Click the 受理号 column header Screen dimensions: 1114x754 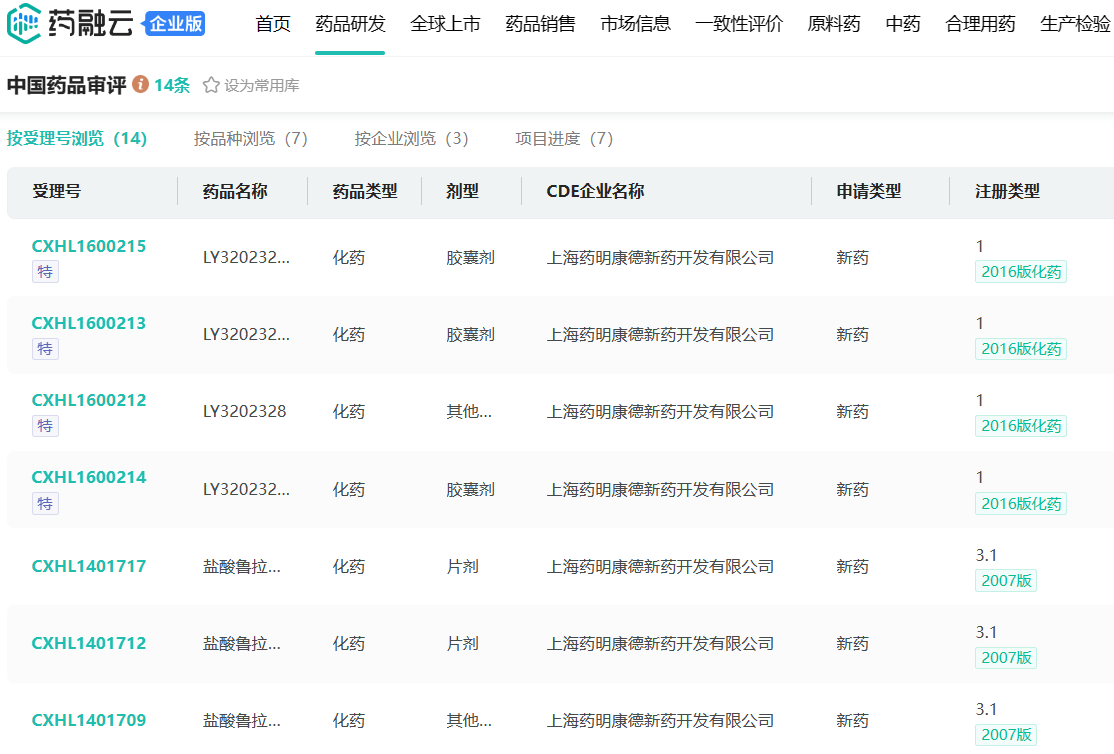point(57,191)
